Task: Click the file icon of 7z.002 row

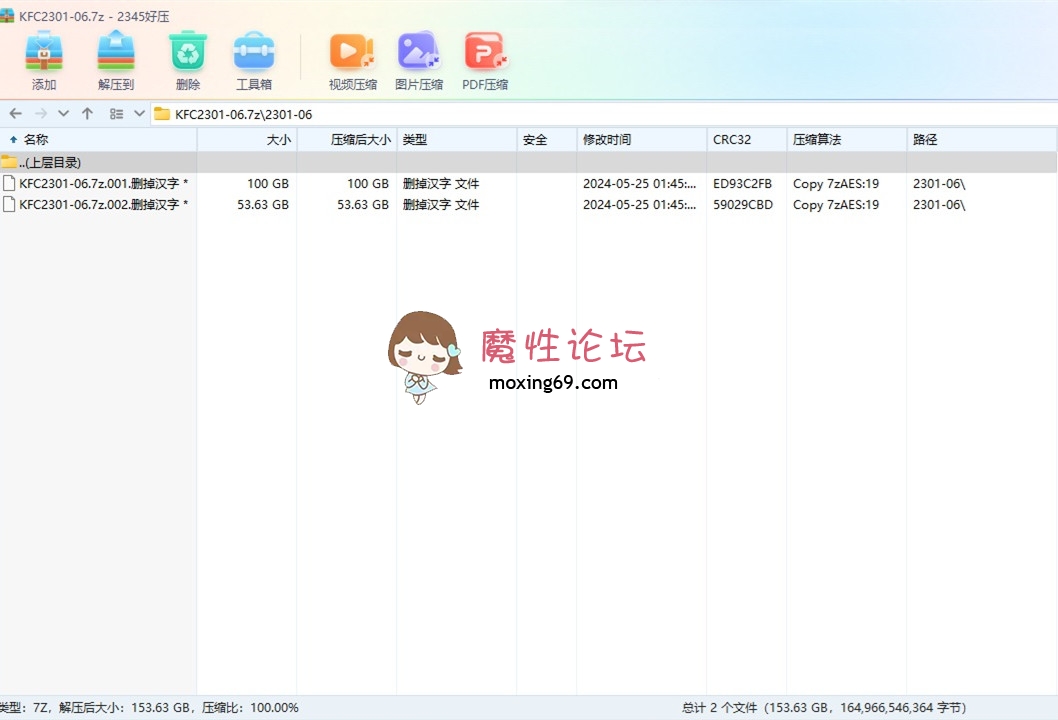Action: tap(9, 204)
